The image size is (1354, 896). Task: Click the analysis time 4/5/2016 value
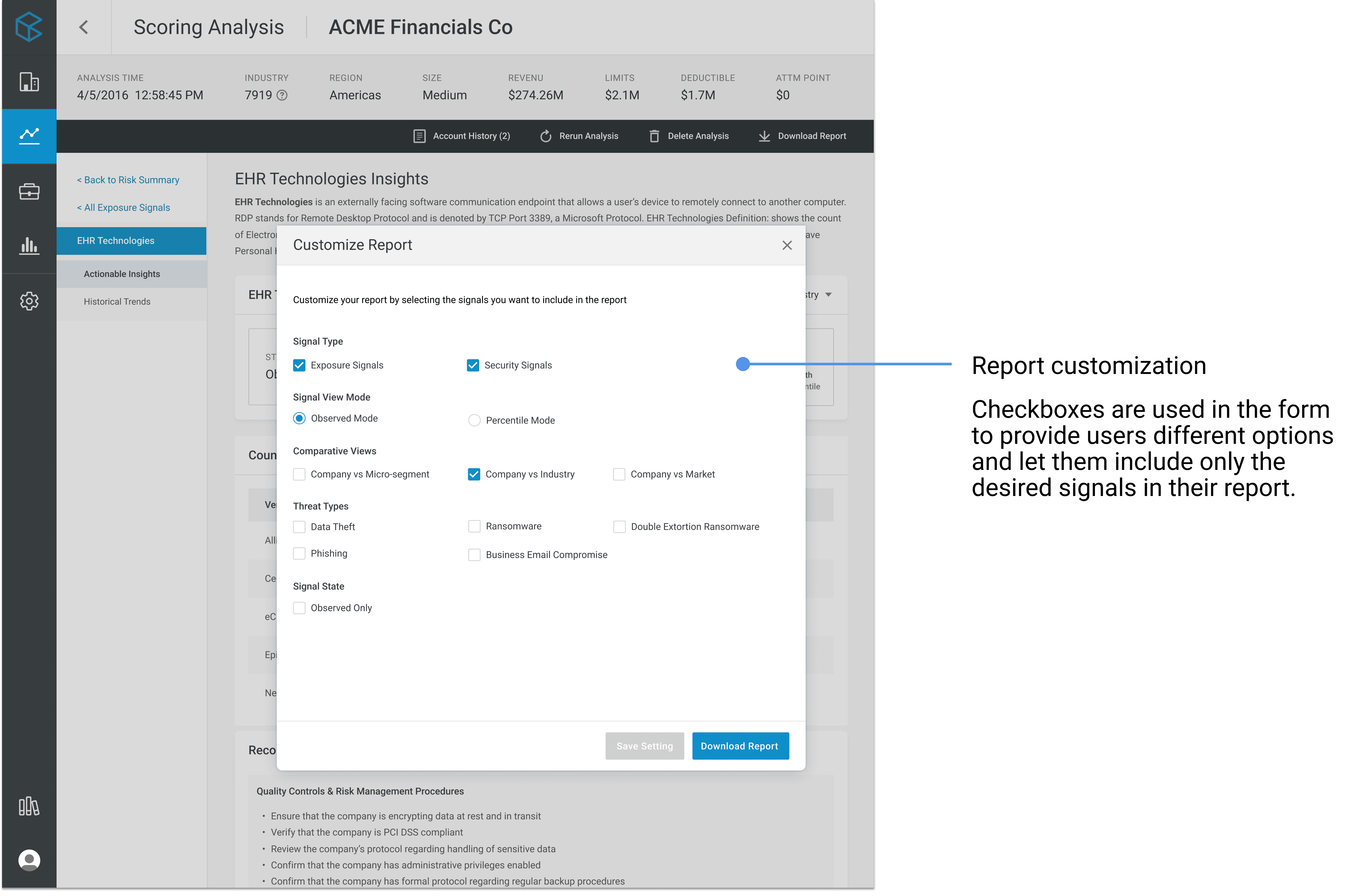[140, 95]
